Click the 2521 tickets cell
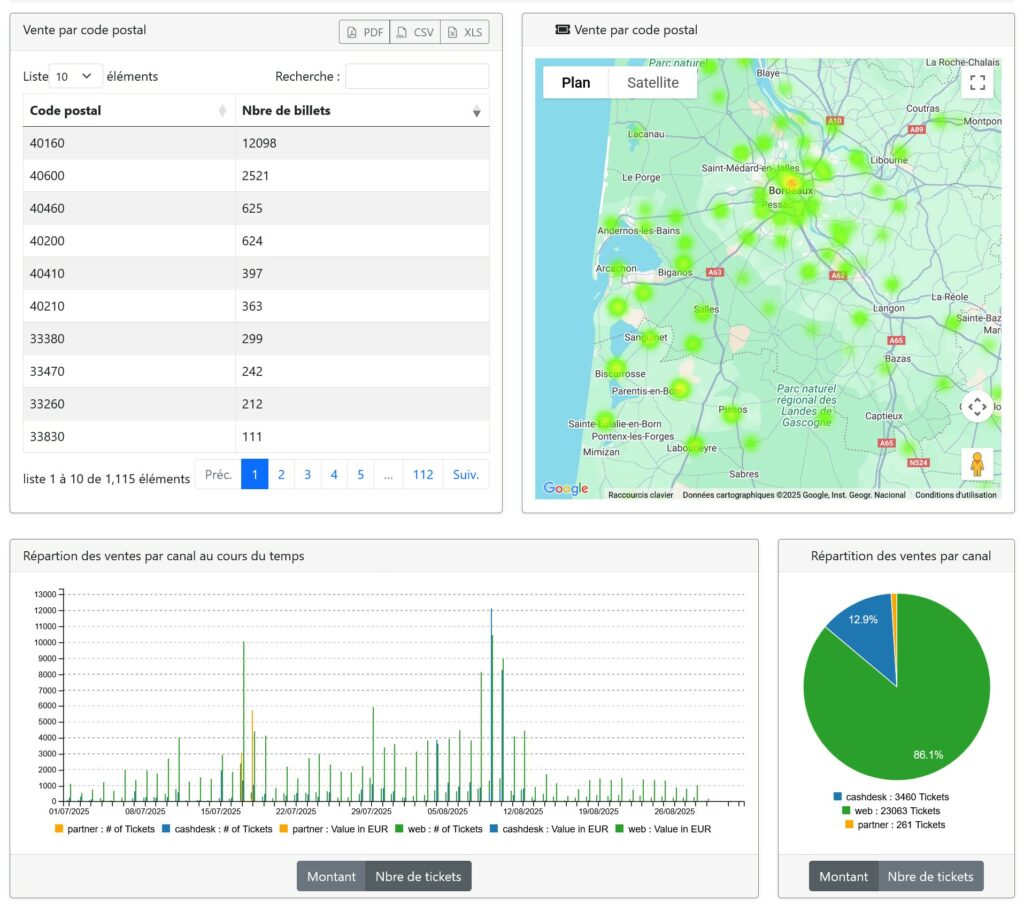The image size is (1024, 911). coord(362,176)
